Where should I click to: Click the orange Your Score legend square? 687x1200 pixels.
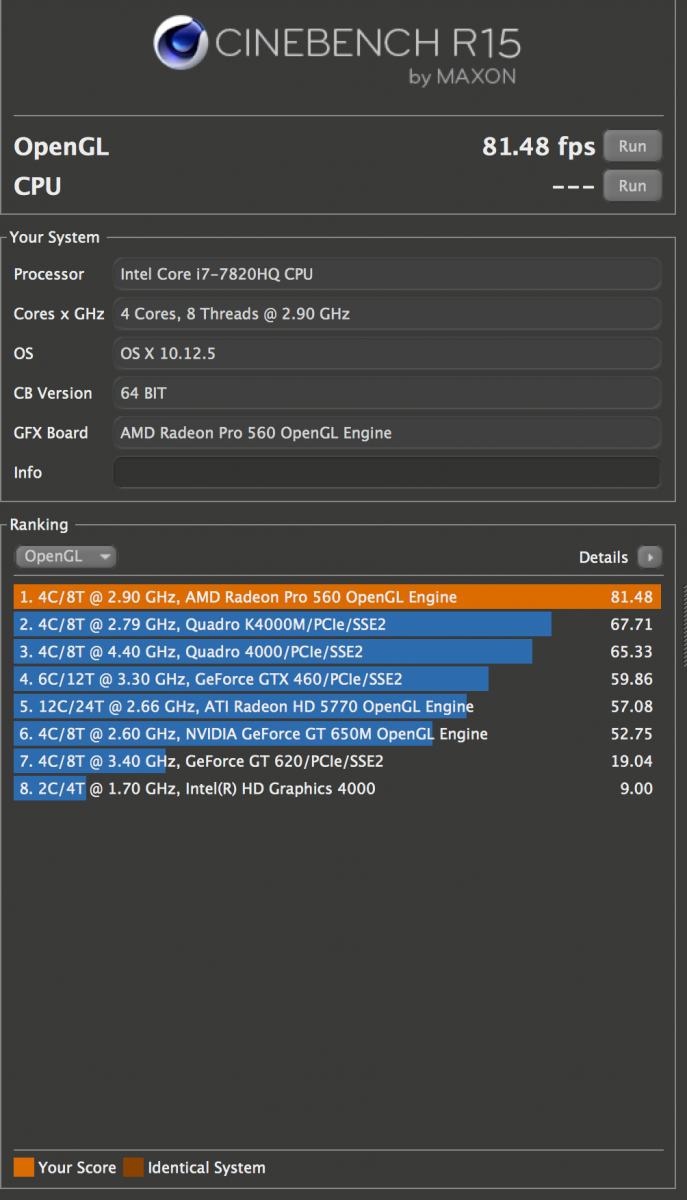coord(22,1167)
